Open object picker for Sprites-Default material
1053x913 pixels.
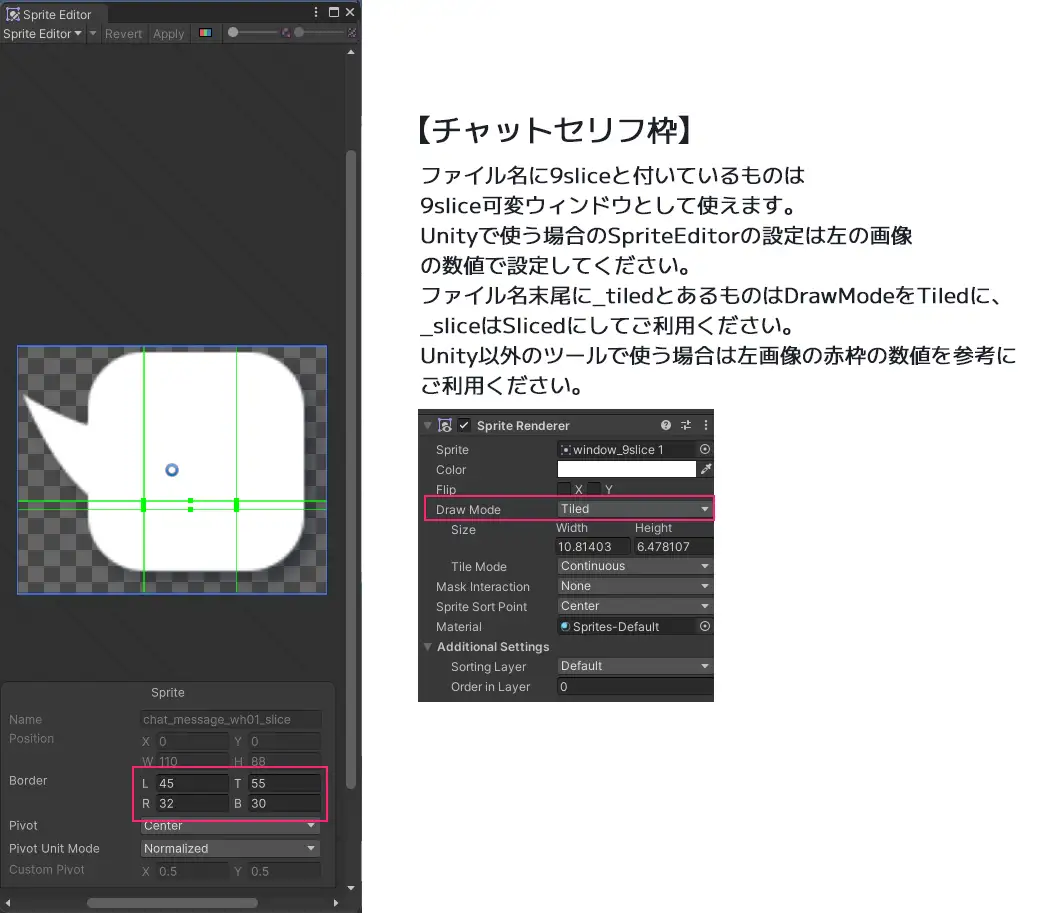click(x=703, y=626)
